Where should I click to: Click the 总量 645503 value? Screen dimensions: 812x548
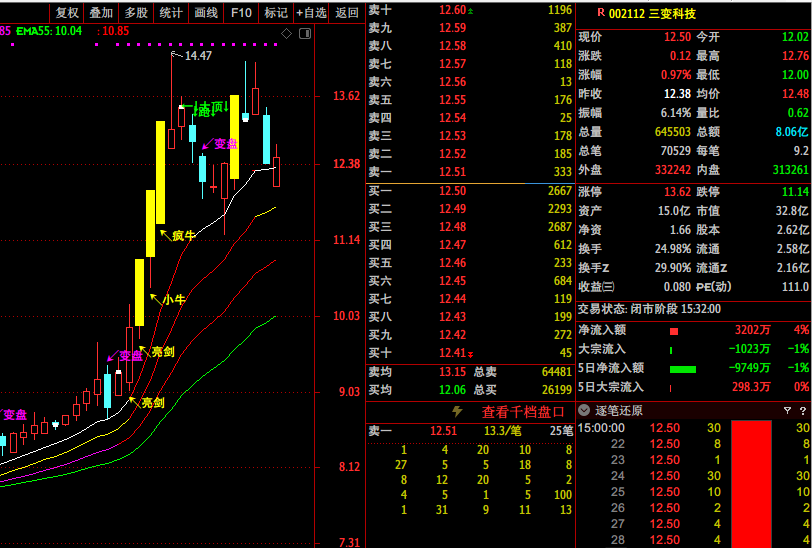673,132
